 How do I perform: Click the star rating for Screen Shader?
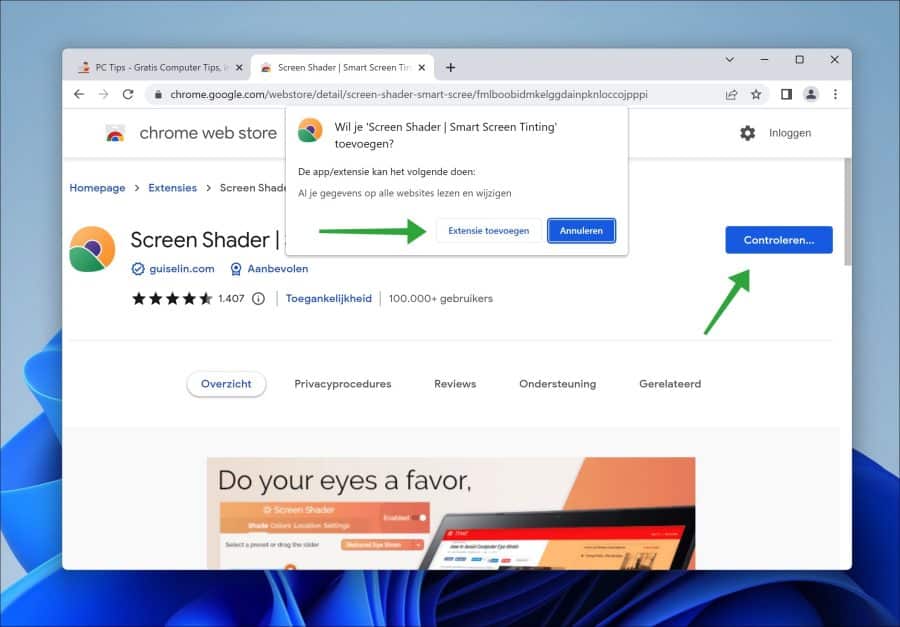click(x=172, y=299)
